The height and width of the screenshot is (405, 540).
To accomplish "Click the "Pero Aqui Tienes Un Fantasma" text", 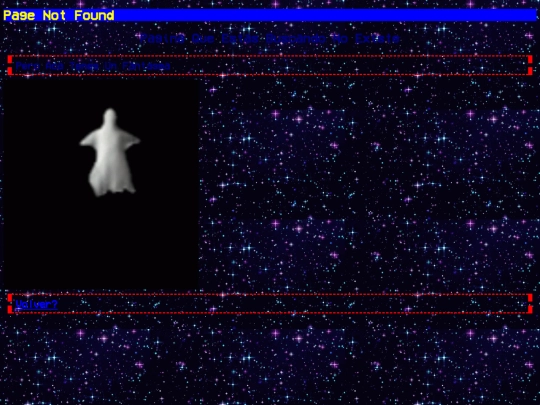I will coord(93,66).
